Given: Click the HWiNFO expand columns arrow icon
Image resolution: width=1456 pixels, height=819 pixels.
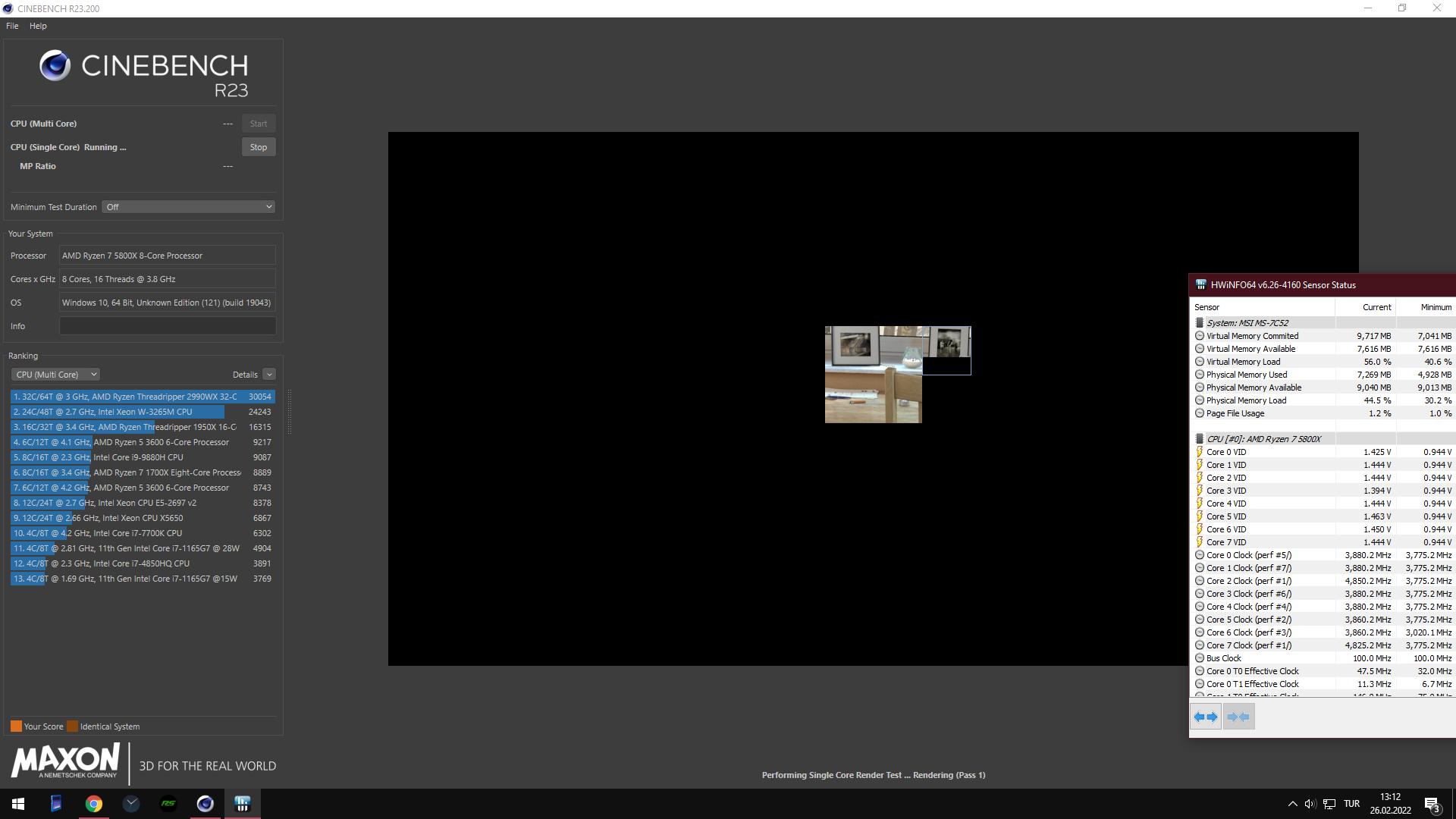Looking at the screenshot, I should tap(1205, 717).
